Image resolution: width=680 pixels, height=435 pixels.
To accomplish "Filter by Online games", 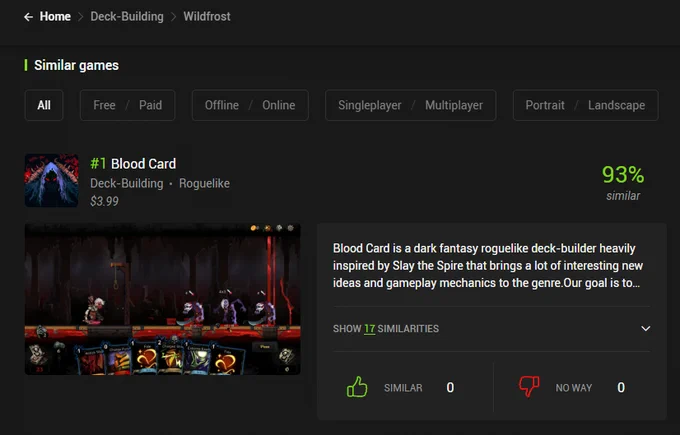I will tap(278, 105).
